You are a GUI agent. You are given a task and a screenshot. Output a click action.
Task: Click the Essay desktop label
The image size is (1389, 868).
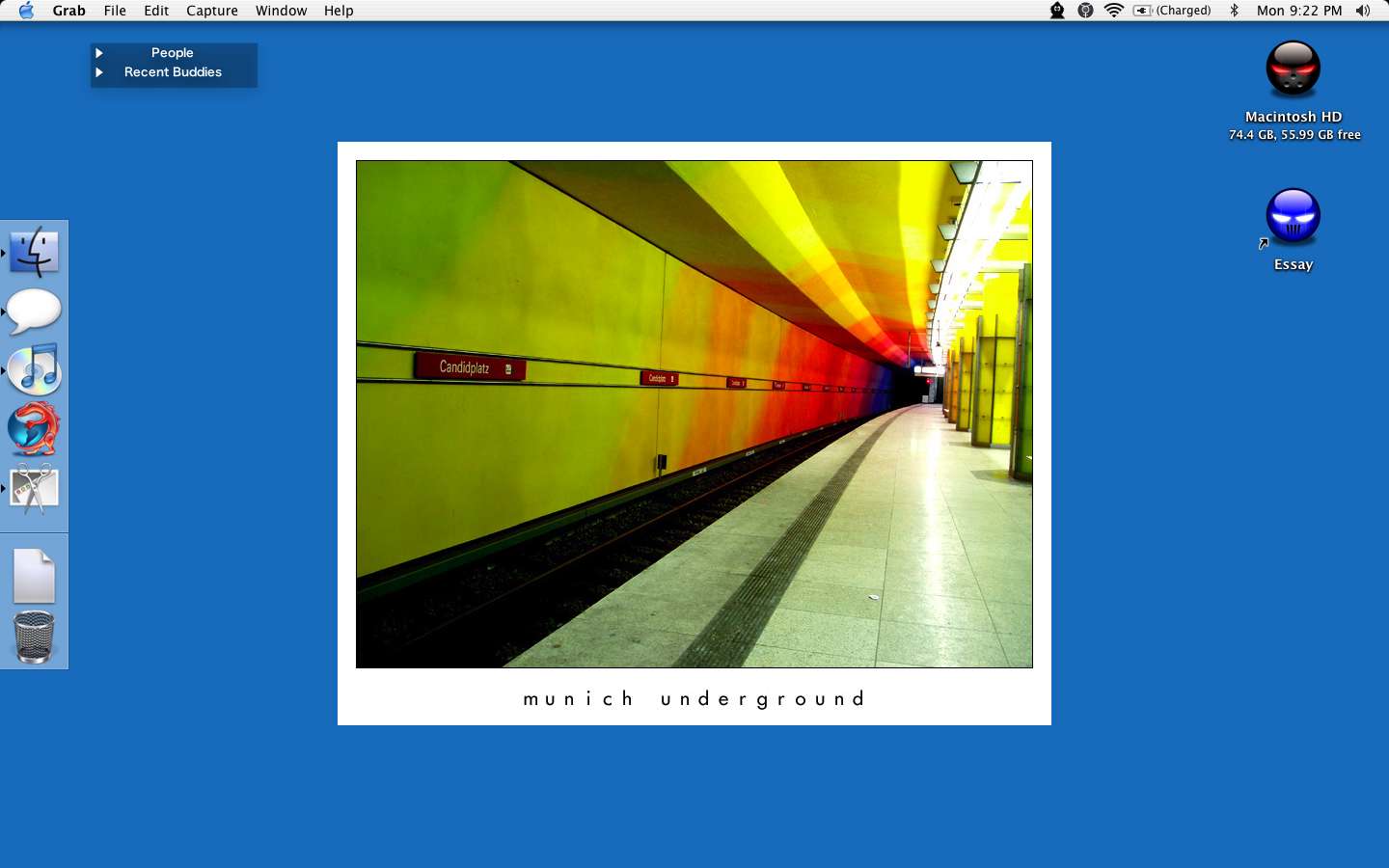(1294, 265)
